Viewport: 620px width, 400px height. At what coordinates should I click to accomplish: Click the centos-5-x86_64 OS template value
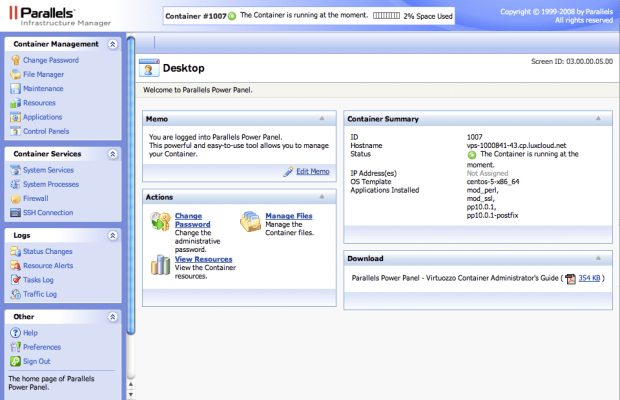click(x=493, y=182)
